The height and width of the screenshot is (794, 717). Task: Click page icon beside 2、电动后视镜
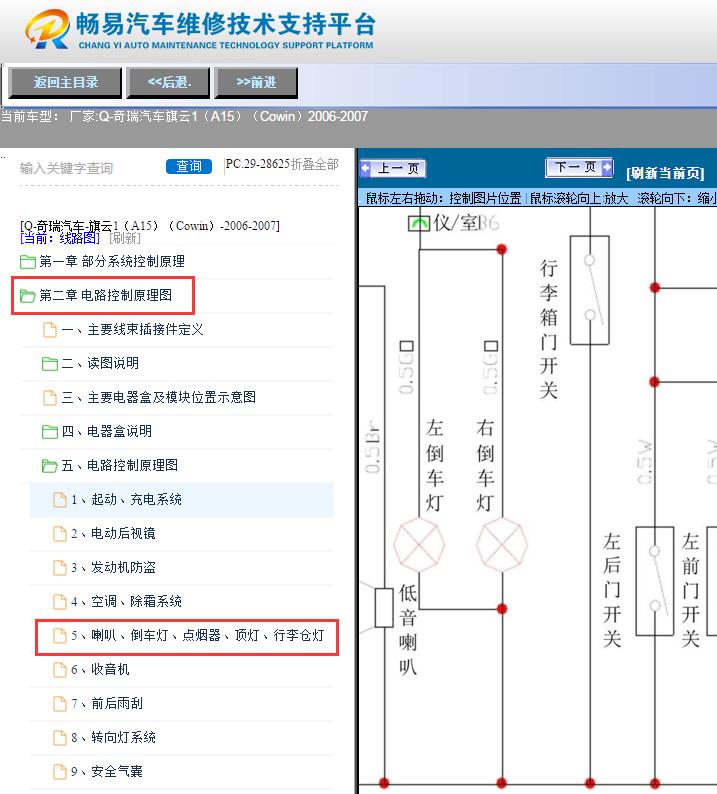pos(60,534)
